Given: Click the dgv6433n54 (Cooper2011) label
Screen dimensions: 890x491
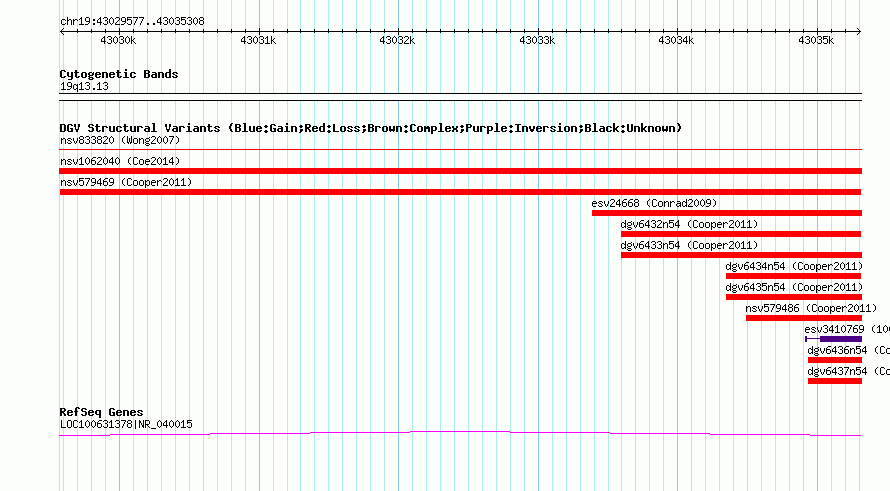Looking at the screenshot, I should 689,245.
